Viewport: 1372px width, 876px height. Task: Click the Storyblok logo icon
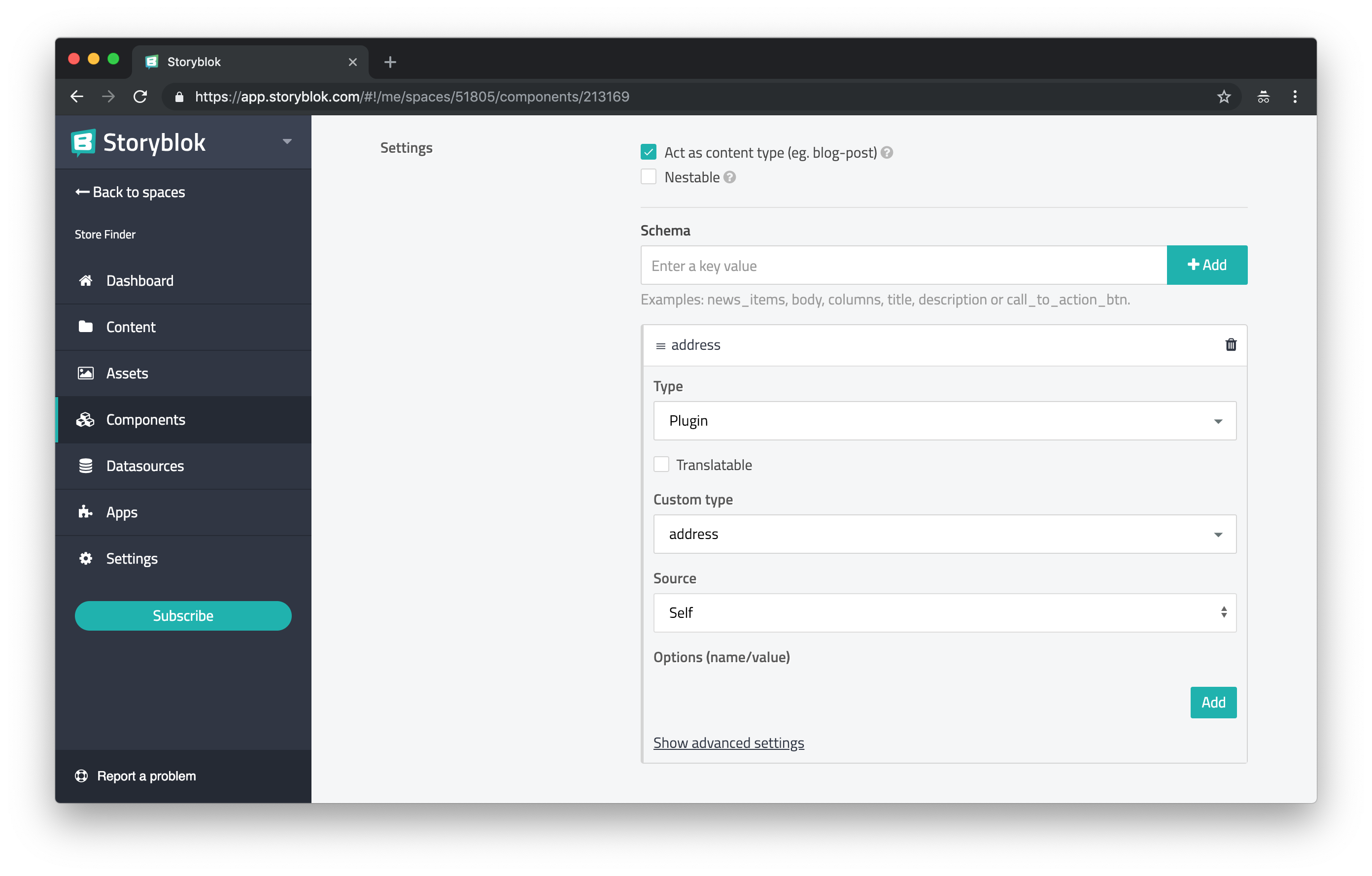pos(83,142)
